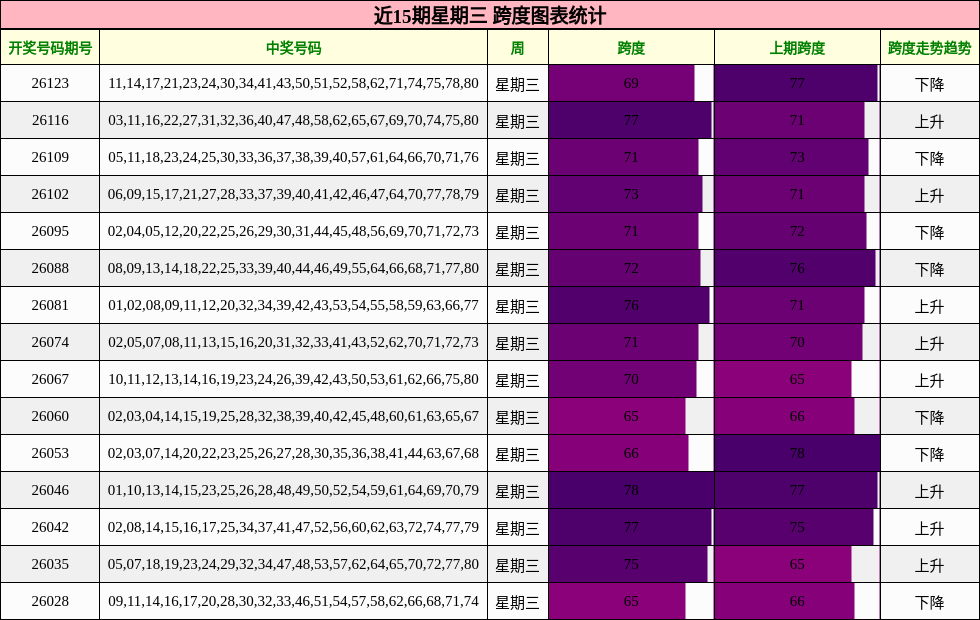
Task: Click the 上期跨度 bar 77 in row 26123
Action: 796,83
